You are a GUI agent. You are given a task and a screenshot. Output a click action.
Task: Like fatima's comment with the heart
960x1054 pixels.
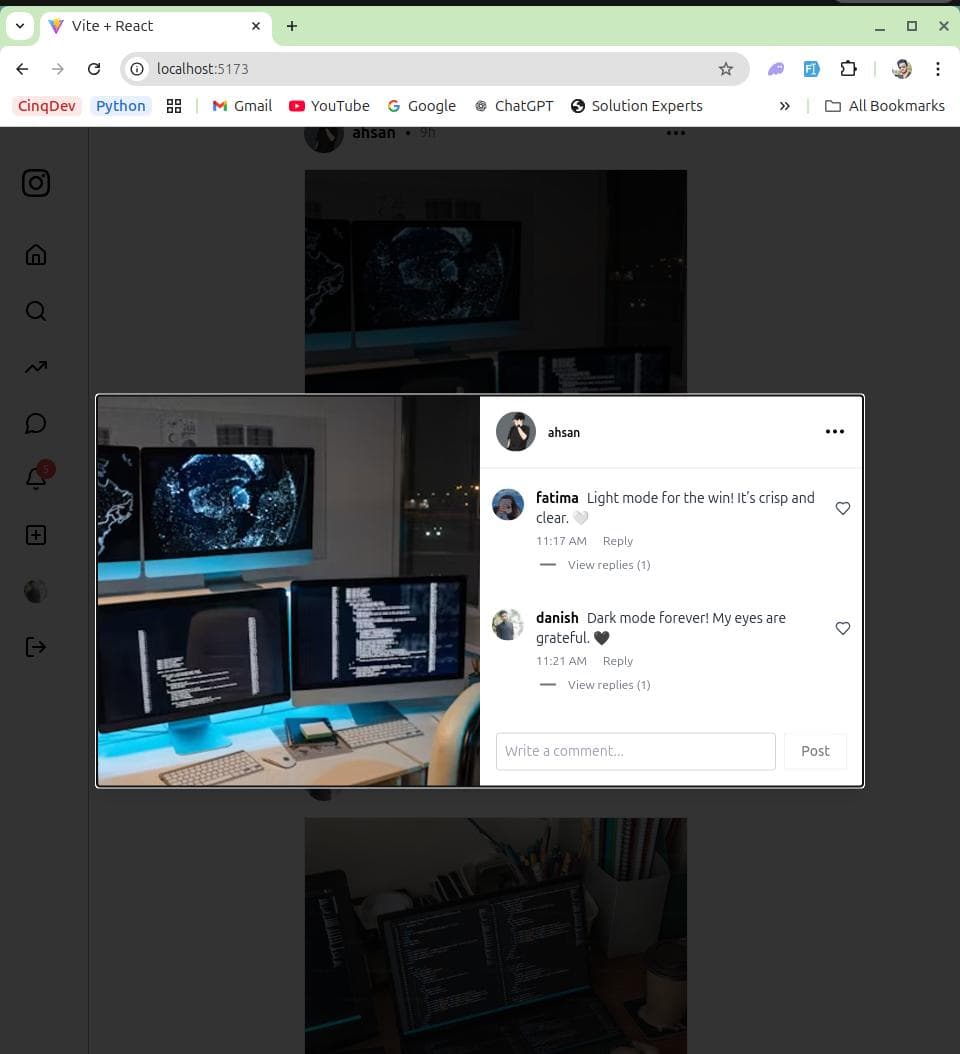point(842,508)
